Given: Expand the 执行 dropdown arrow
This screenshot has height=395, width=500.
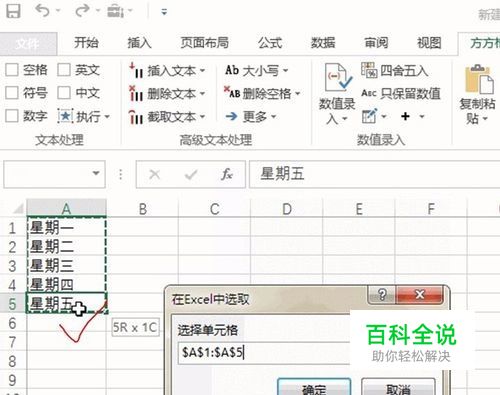Looking at the screenshot, I should pyautogui.click(x=107, y=116).
